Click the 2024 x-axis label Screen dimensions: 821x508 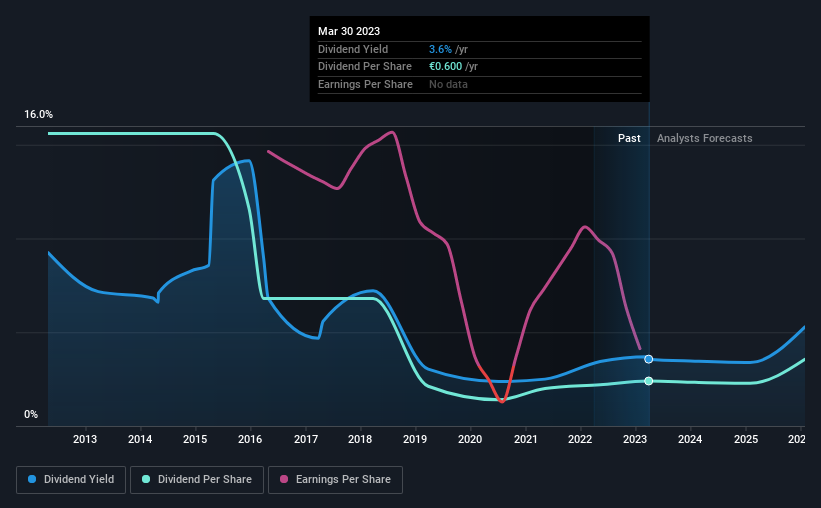pyautogui.click(x=690, y=439)
